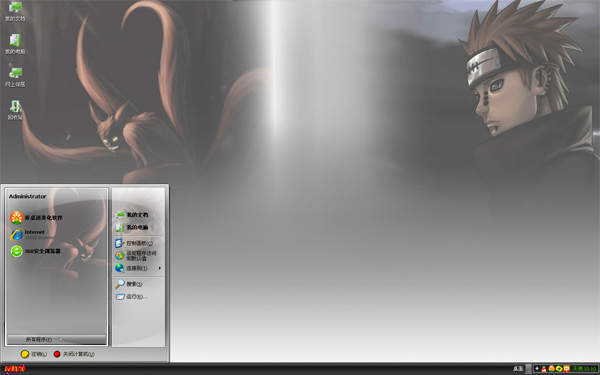Expand the Connect To submenu arrow

coord(160,268)
